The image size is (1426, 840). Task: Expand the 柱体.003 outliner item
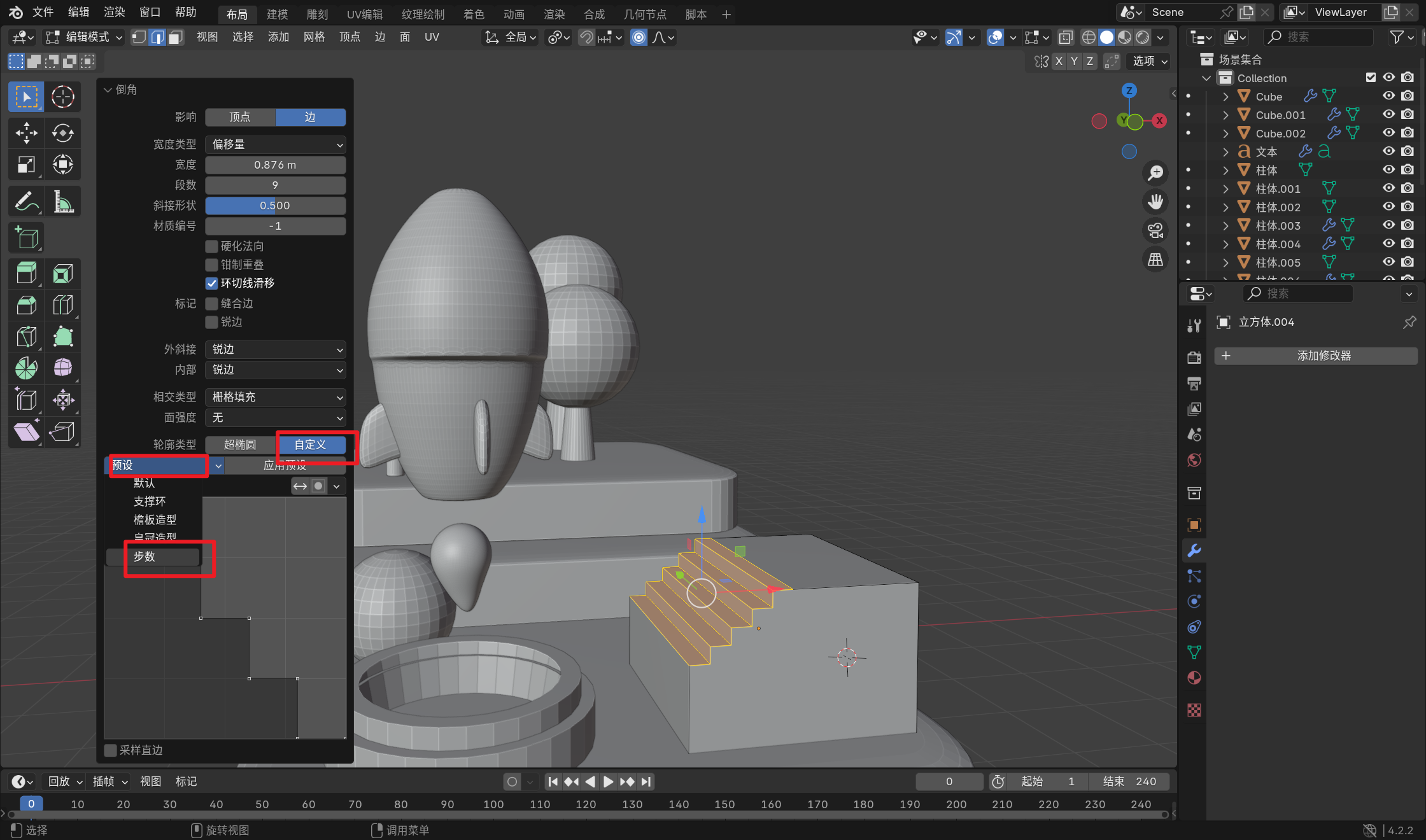pyautogui.click(x=1225, y=225)
